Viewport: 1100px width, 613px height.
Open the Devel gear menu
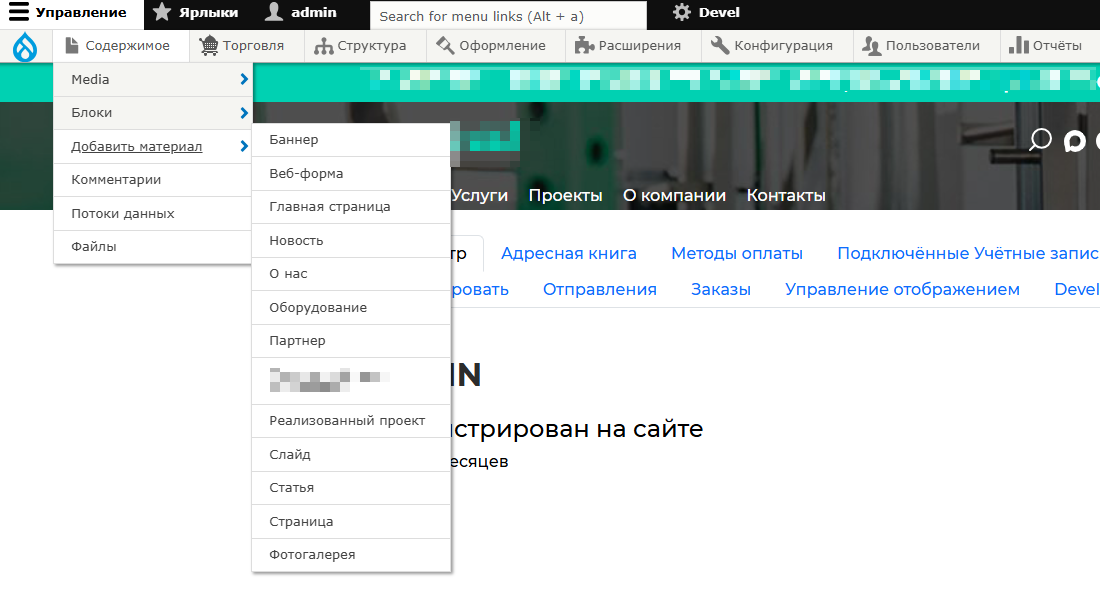coord(683,13)
